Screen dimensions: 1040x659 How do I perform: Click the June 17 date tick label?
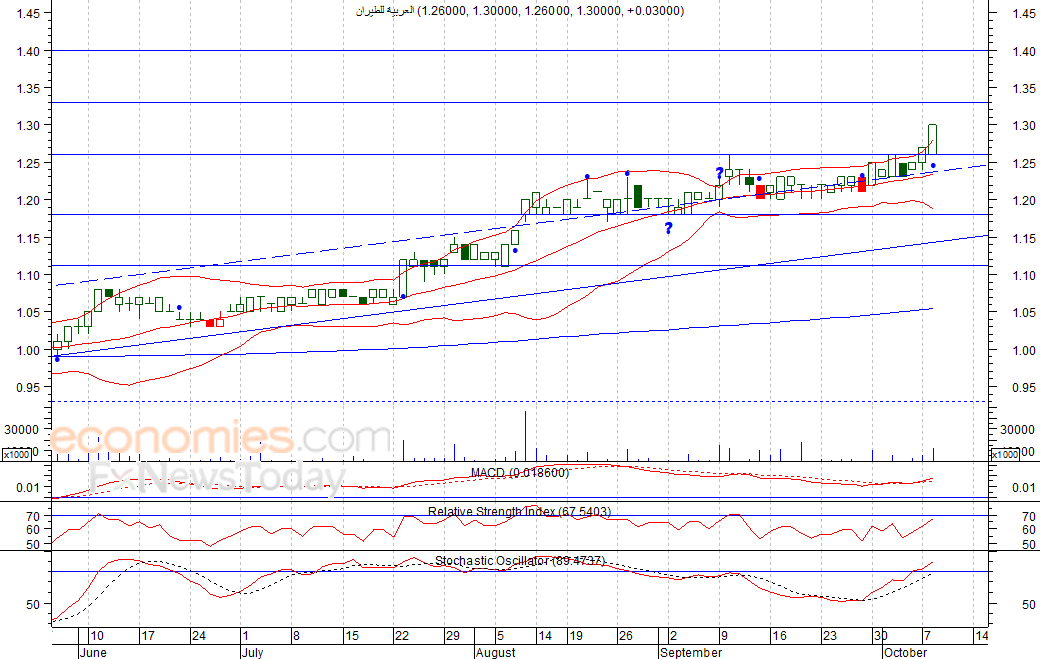(x=147, y=636)
